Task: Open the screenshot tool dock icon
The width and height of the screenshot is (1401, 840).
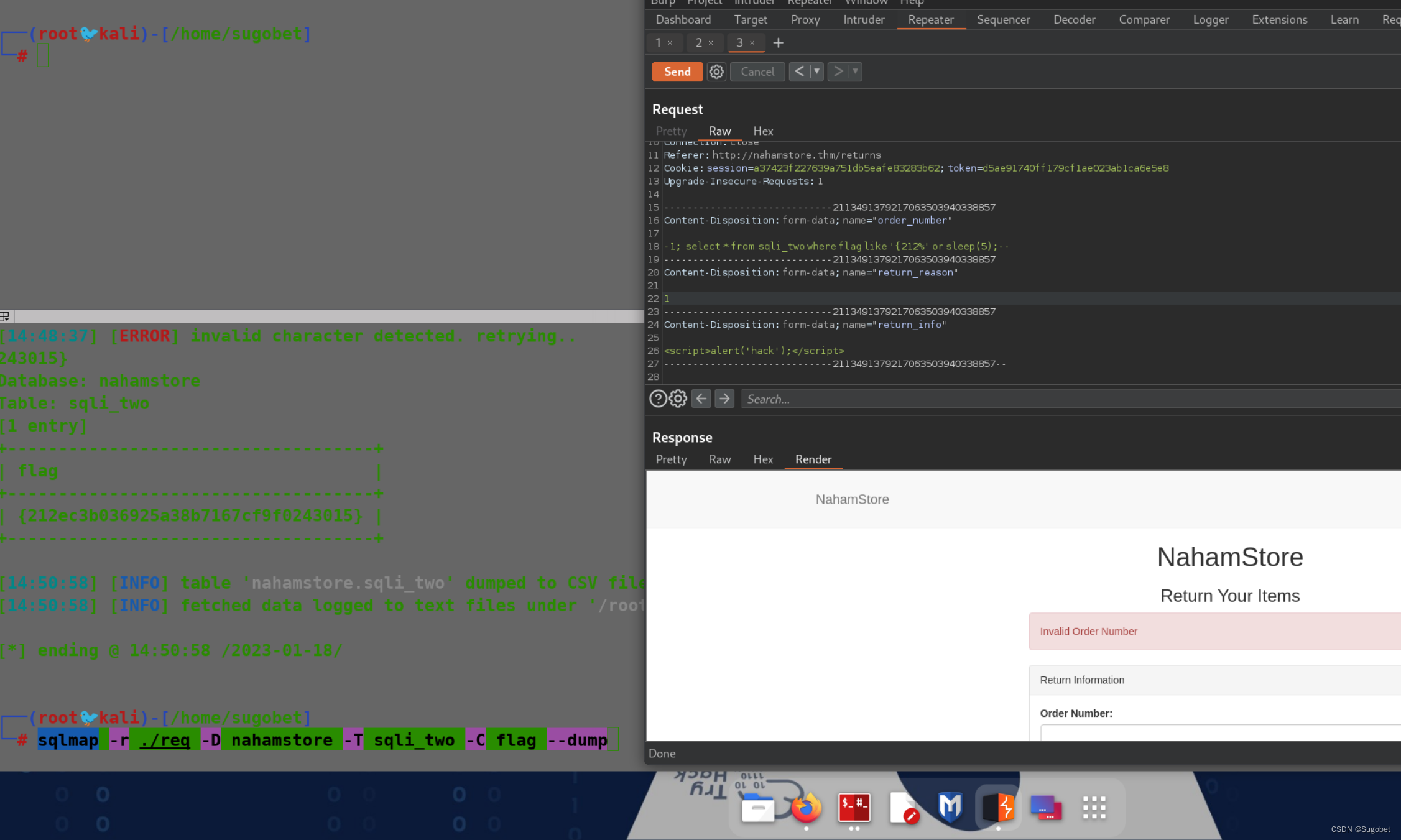Action: (1046, 808)
